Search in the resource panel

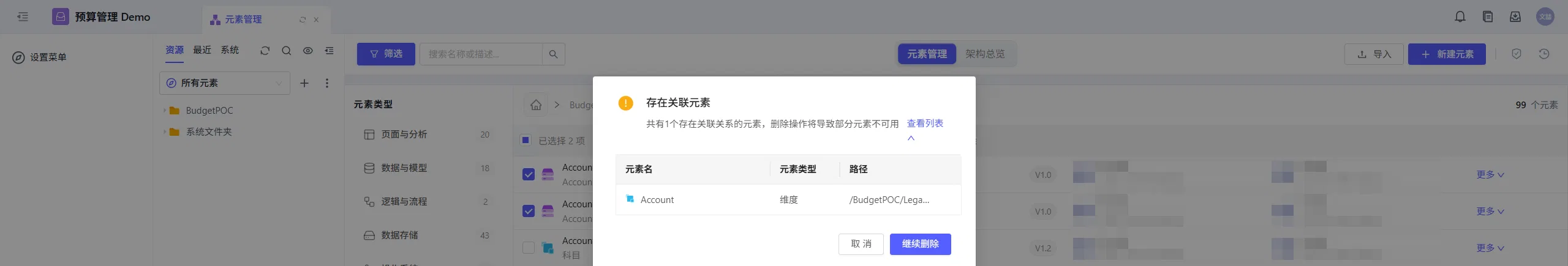tap(286, 51)
